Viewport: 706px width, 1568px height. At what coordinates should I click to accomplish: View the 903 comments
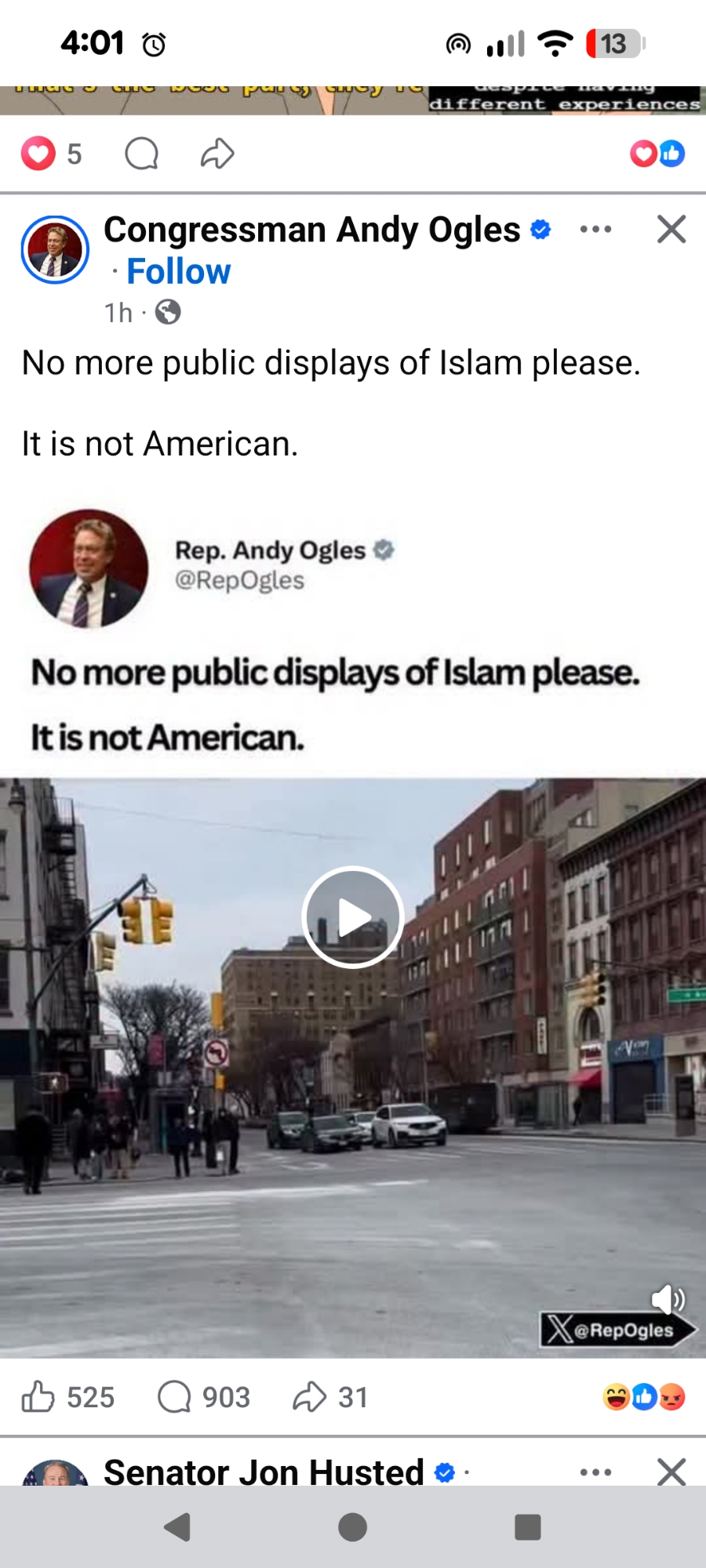tap(204, 1396)
